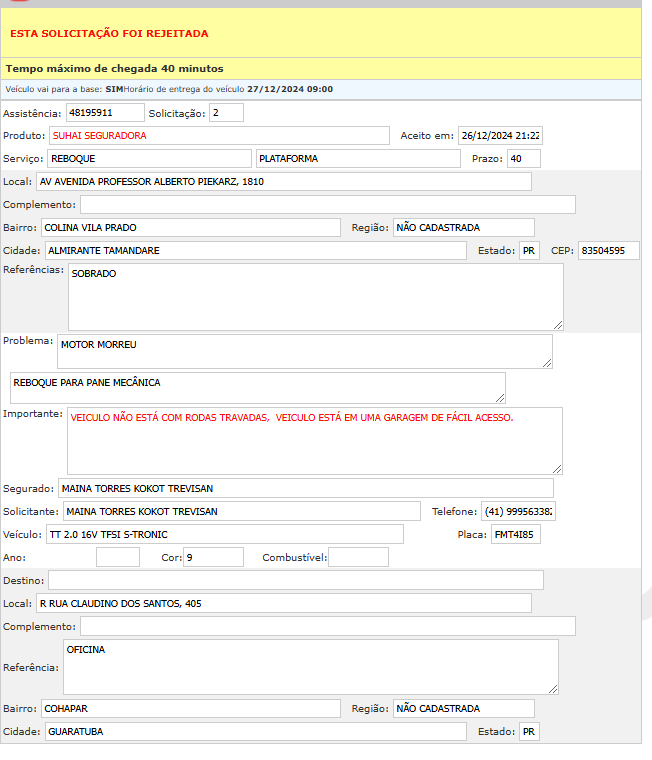Select the Cidade field showing GUARATUBA
This screenshot has width=652, height=760.
tap(255, 731)
